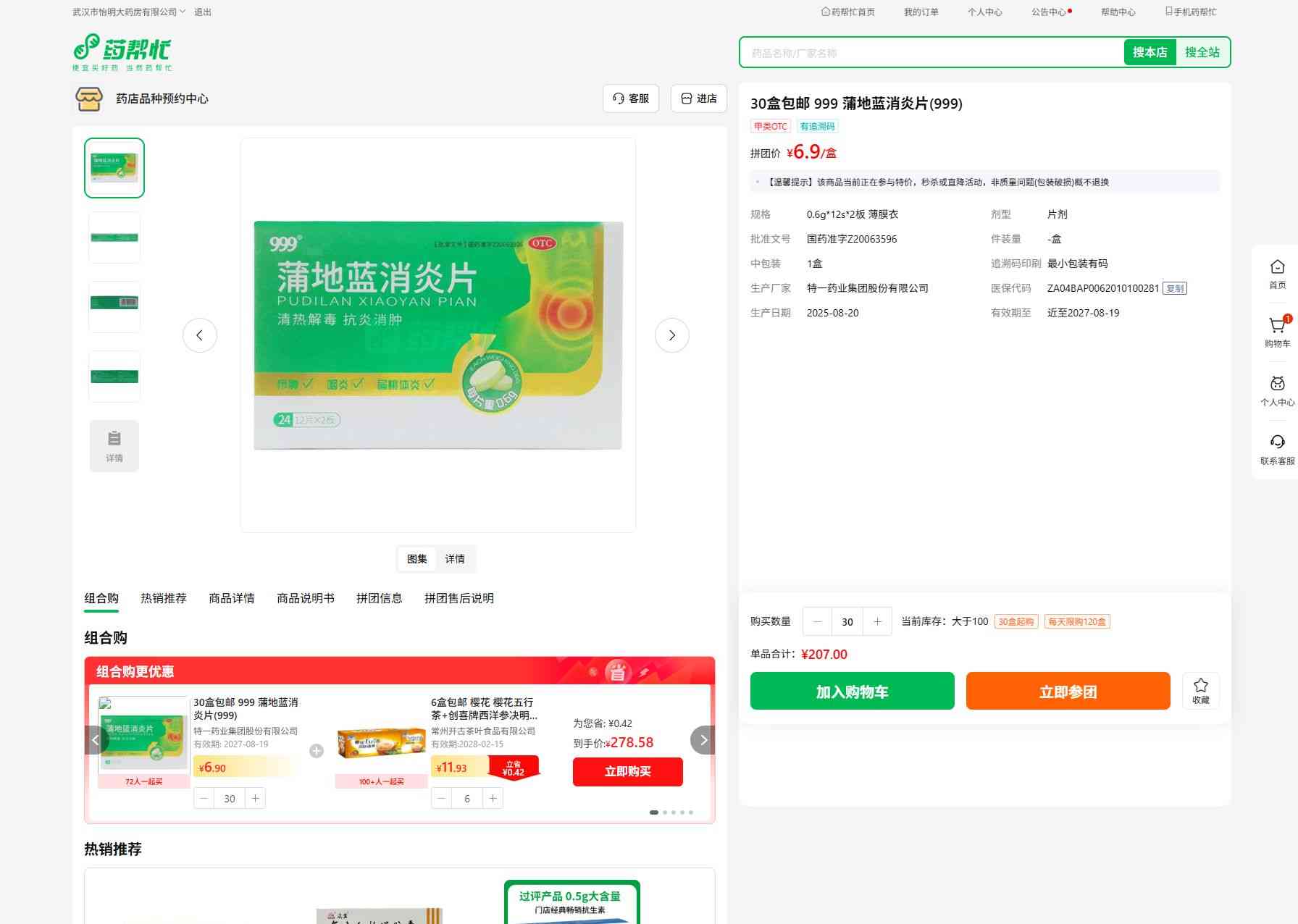Select the 搜全站 search scope
The width and height of the screenshot is (1298, 924).
(x=1202, y=52)
